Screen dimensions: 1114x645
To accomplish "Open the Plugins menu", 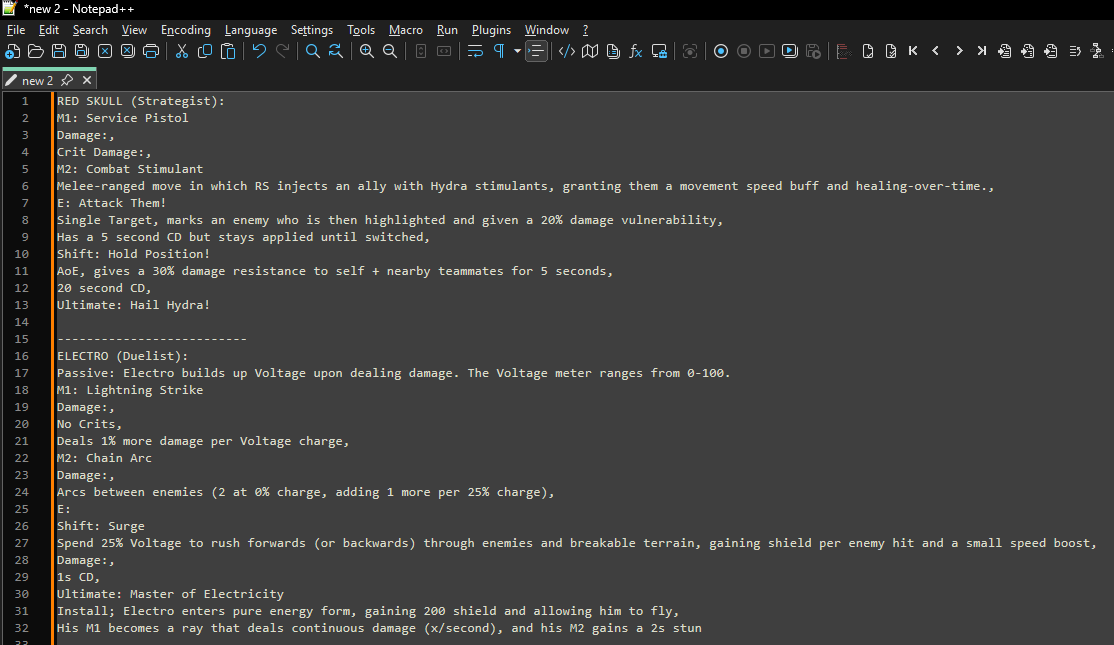I will pos(492,30).
